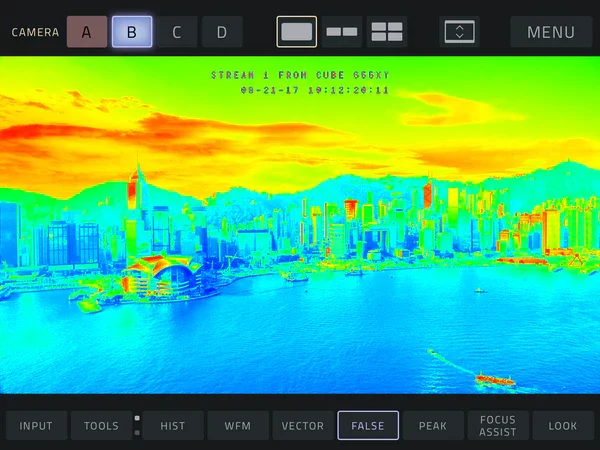
Task: Select camera A
Action: [x=87, y=32]
